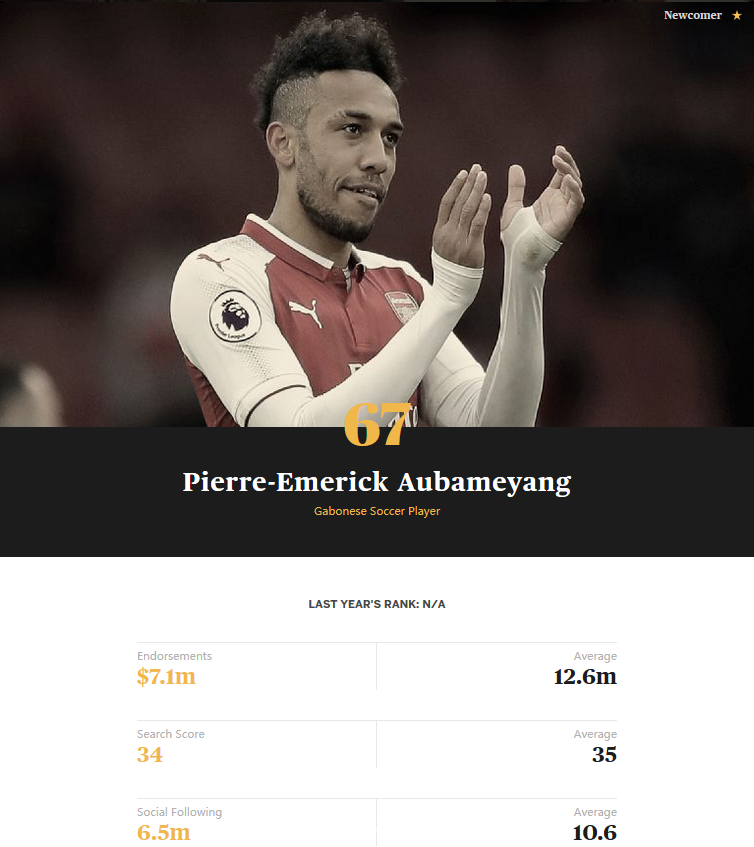Click the Newcomer label text

(692, 15)
